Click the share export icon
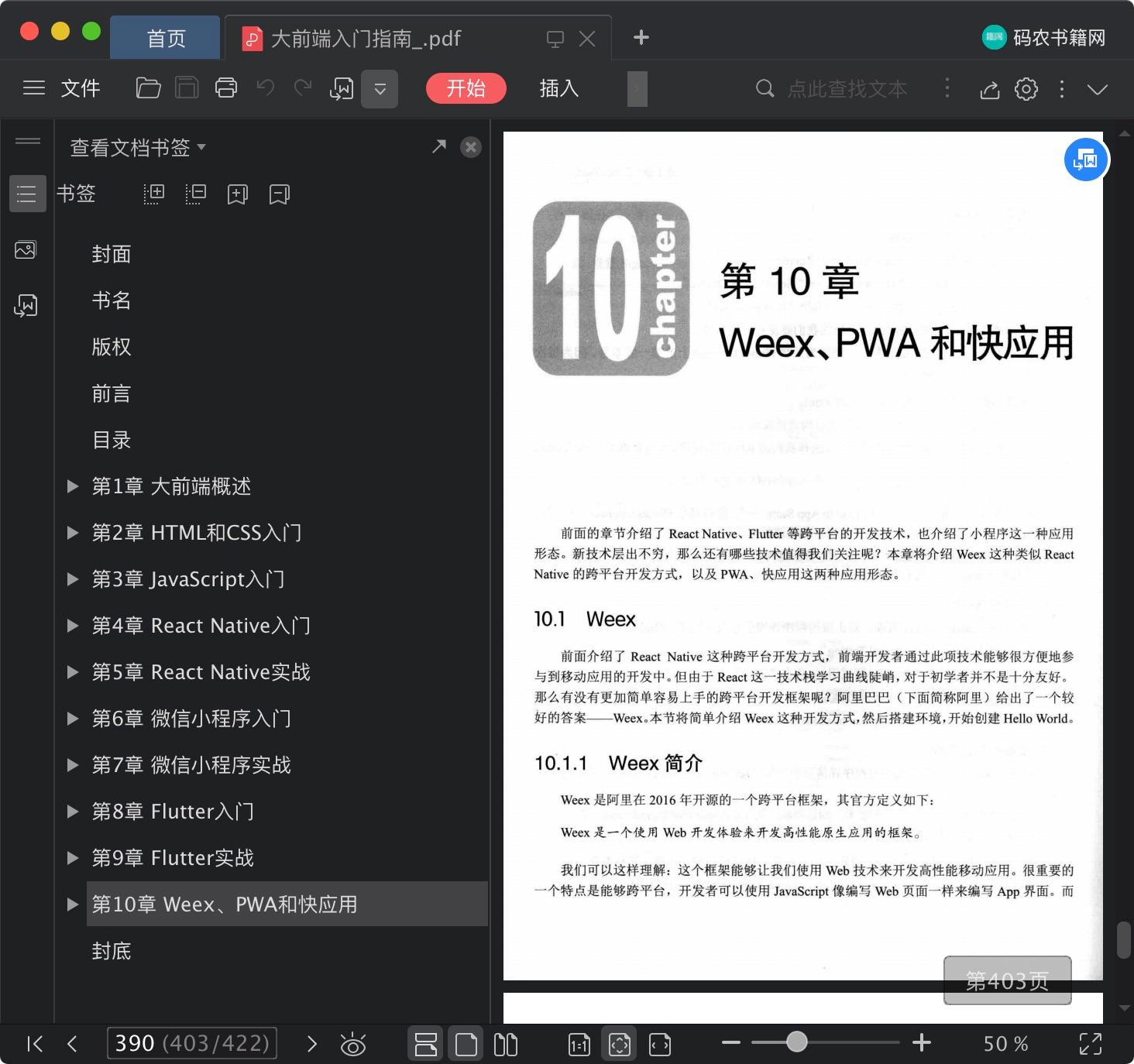1134x1064 pixels. click(x=990, y=89)
